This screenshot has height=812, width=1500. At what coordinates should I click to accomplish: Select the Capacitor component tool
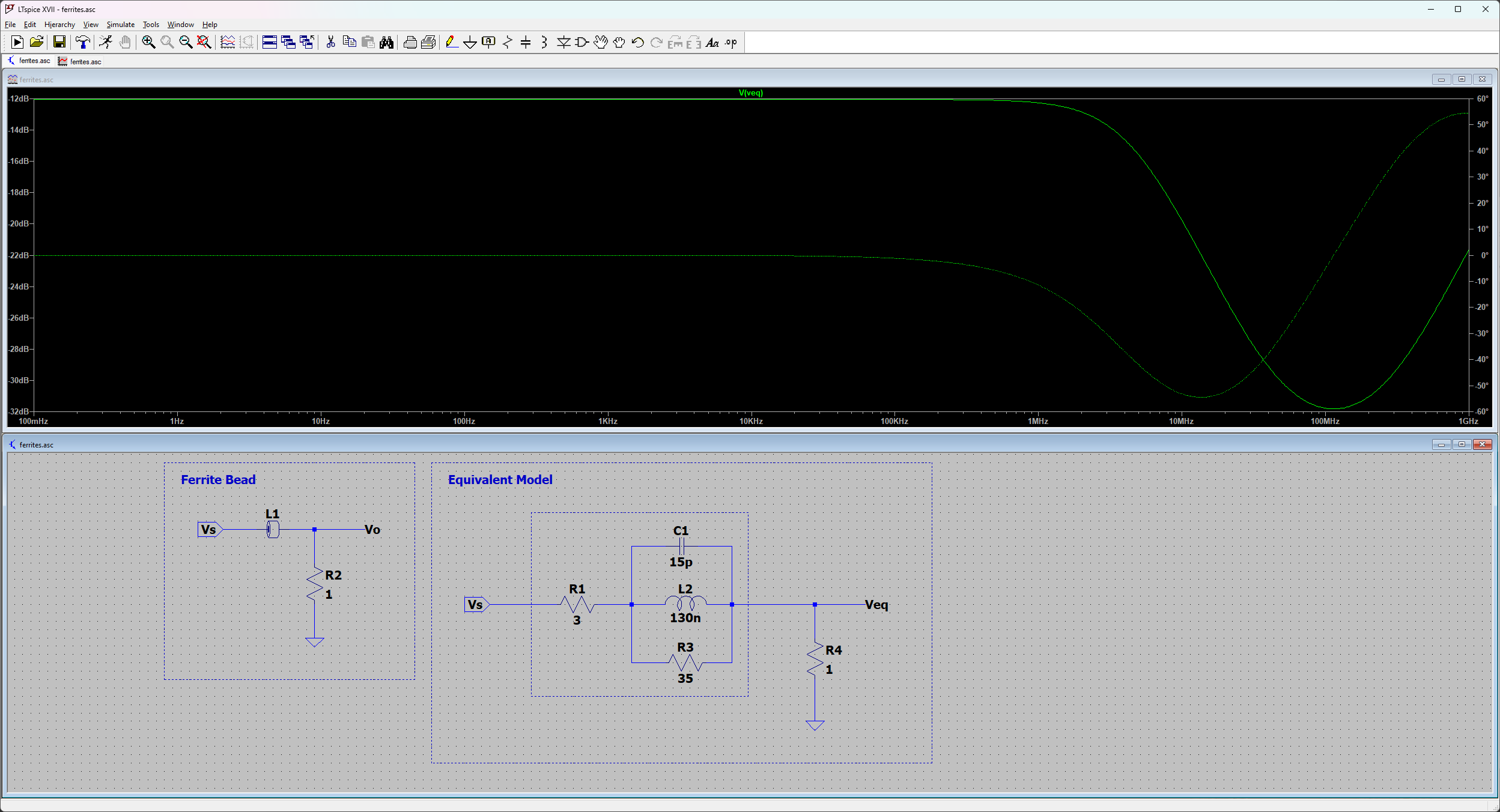coord(526,42)
